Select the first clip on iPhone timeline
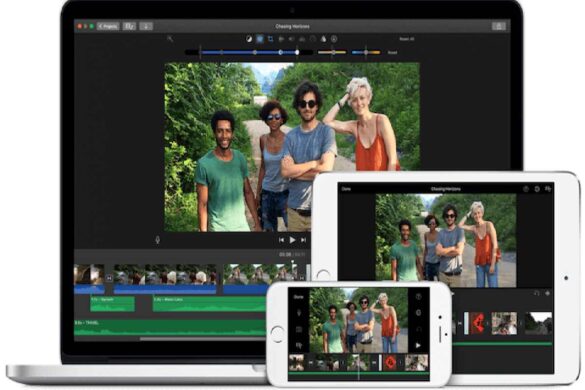This screenshot has width=585, height=390. [x=297, y=362]
